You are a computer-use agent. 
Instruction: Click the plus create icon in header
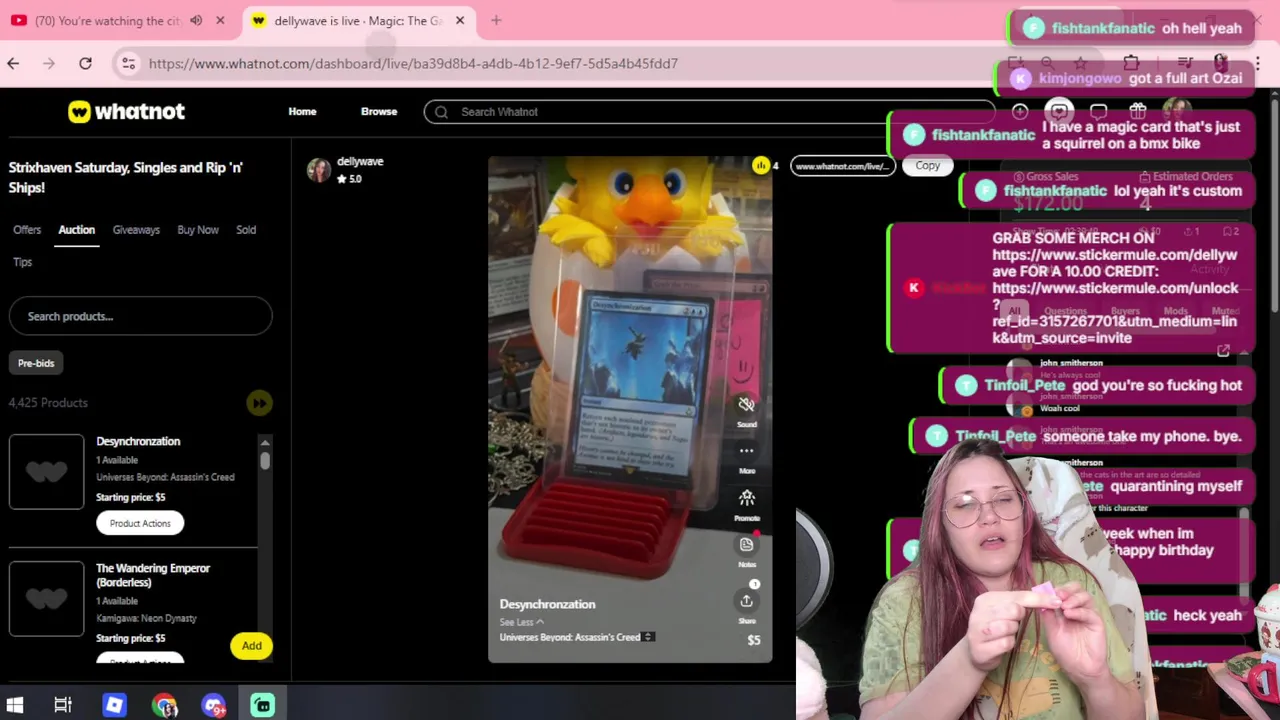1020,112
